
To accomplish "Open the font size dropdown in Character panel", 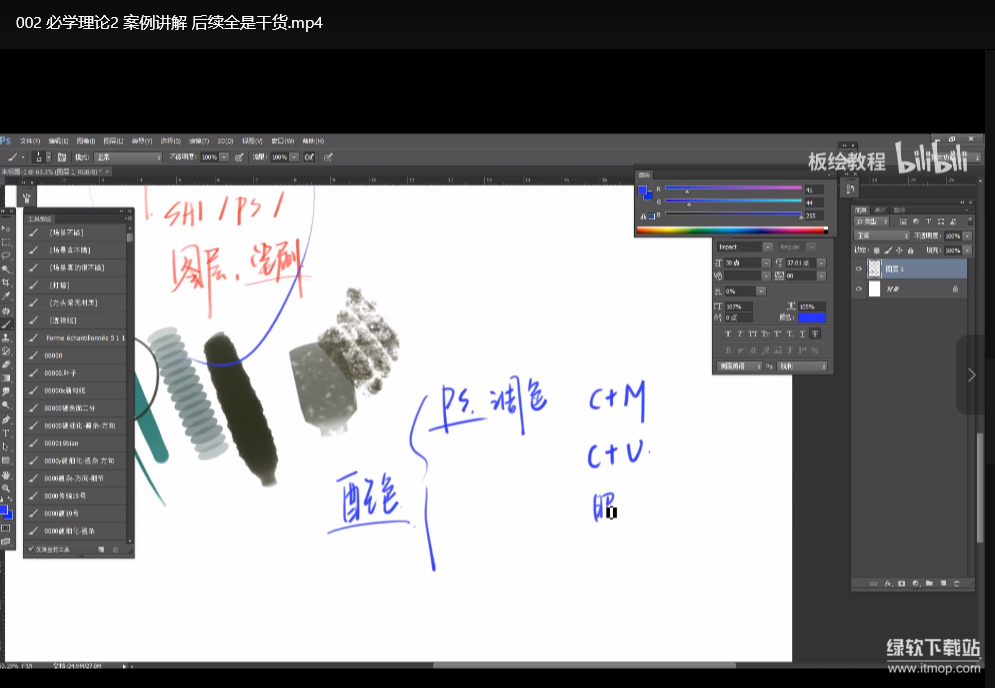I will [766, 263].
